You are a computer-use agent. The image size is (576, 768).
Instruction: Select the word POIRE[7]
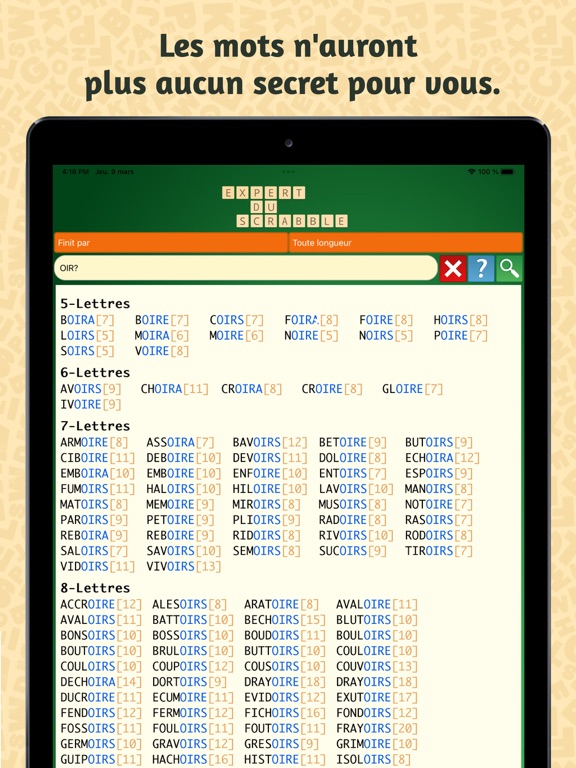coord(460,336)
